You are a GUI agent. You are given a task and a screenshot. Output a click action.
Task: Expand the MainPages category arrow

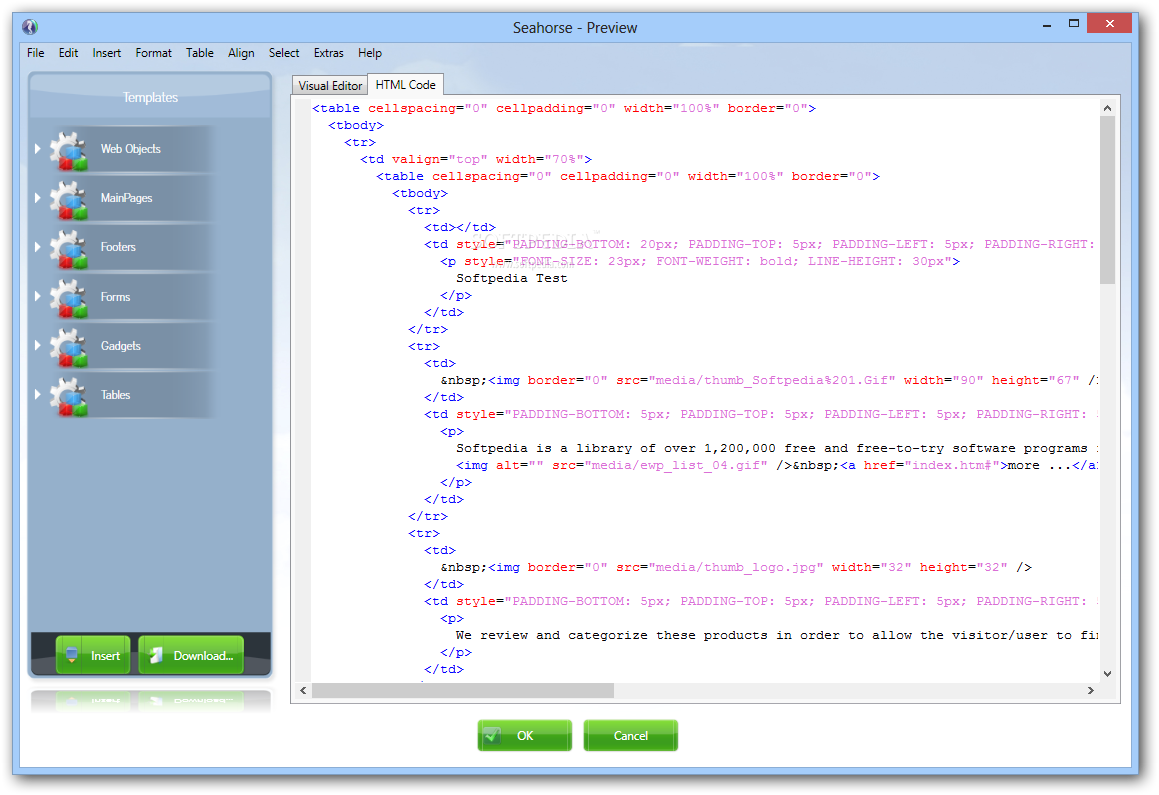click(x=37, y=198)
